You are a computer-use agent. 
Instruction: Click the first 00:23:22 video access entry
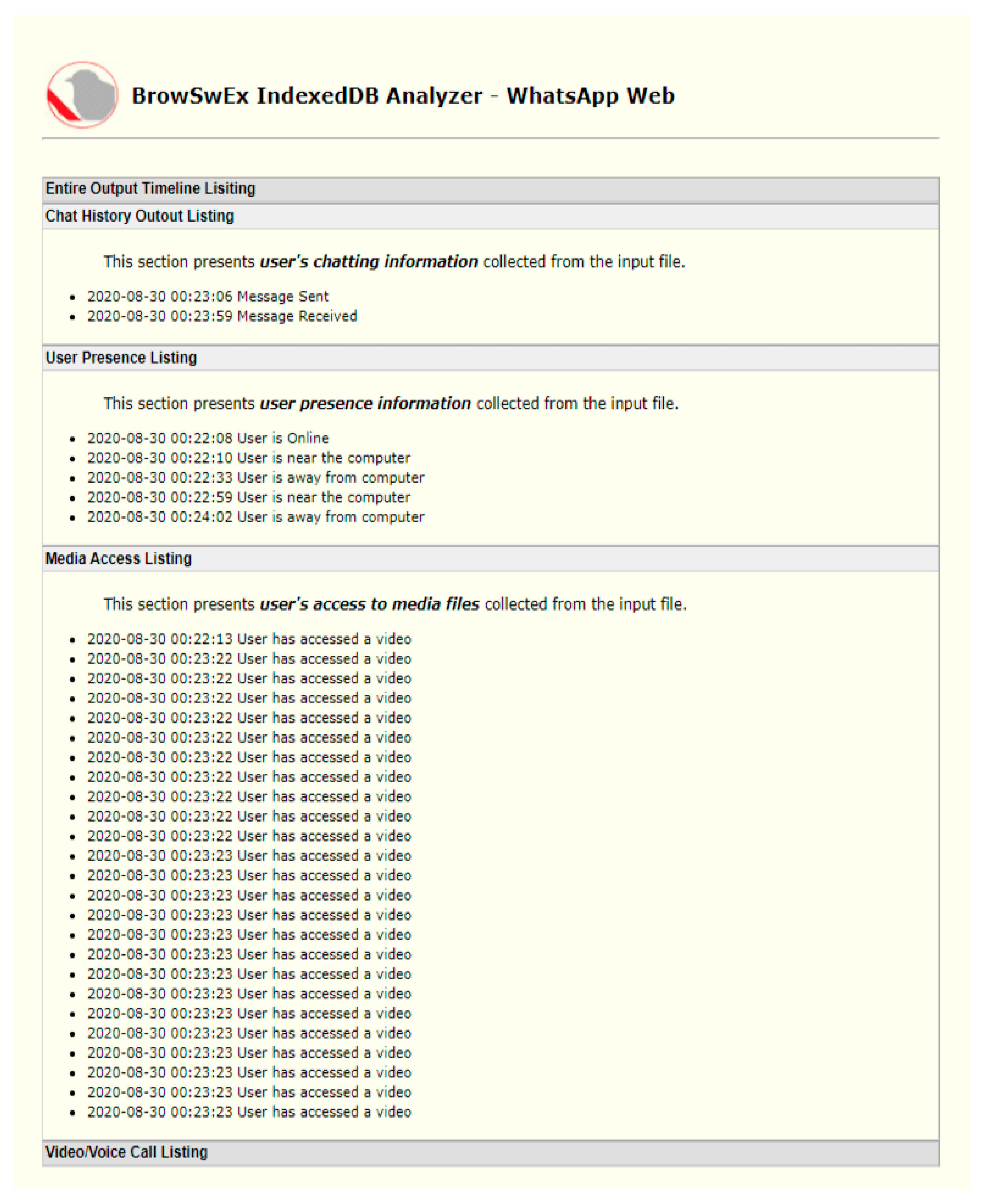[249, 659]
